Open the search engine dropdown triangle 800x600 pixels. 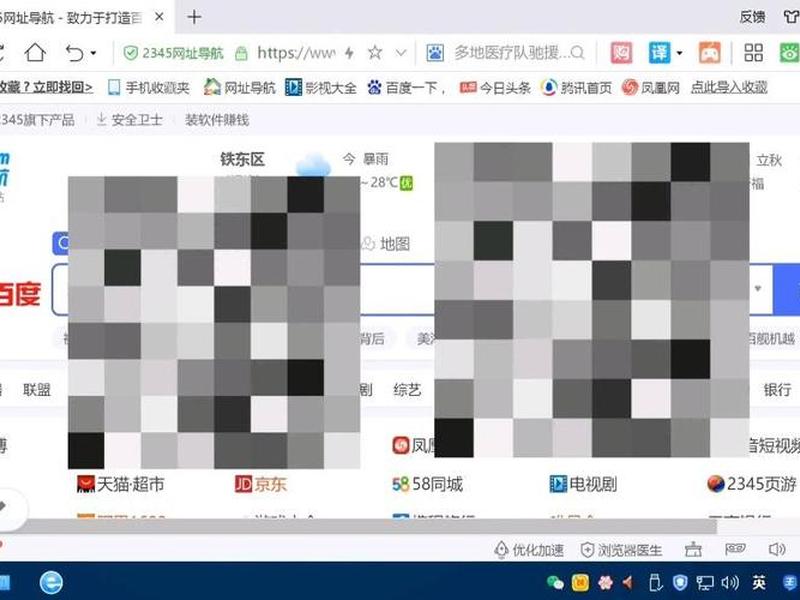758,288
